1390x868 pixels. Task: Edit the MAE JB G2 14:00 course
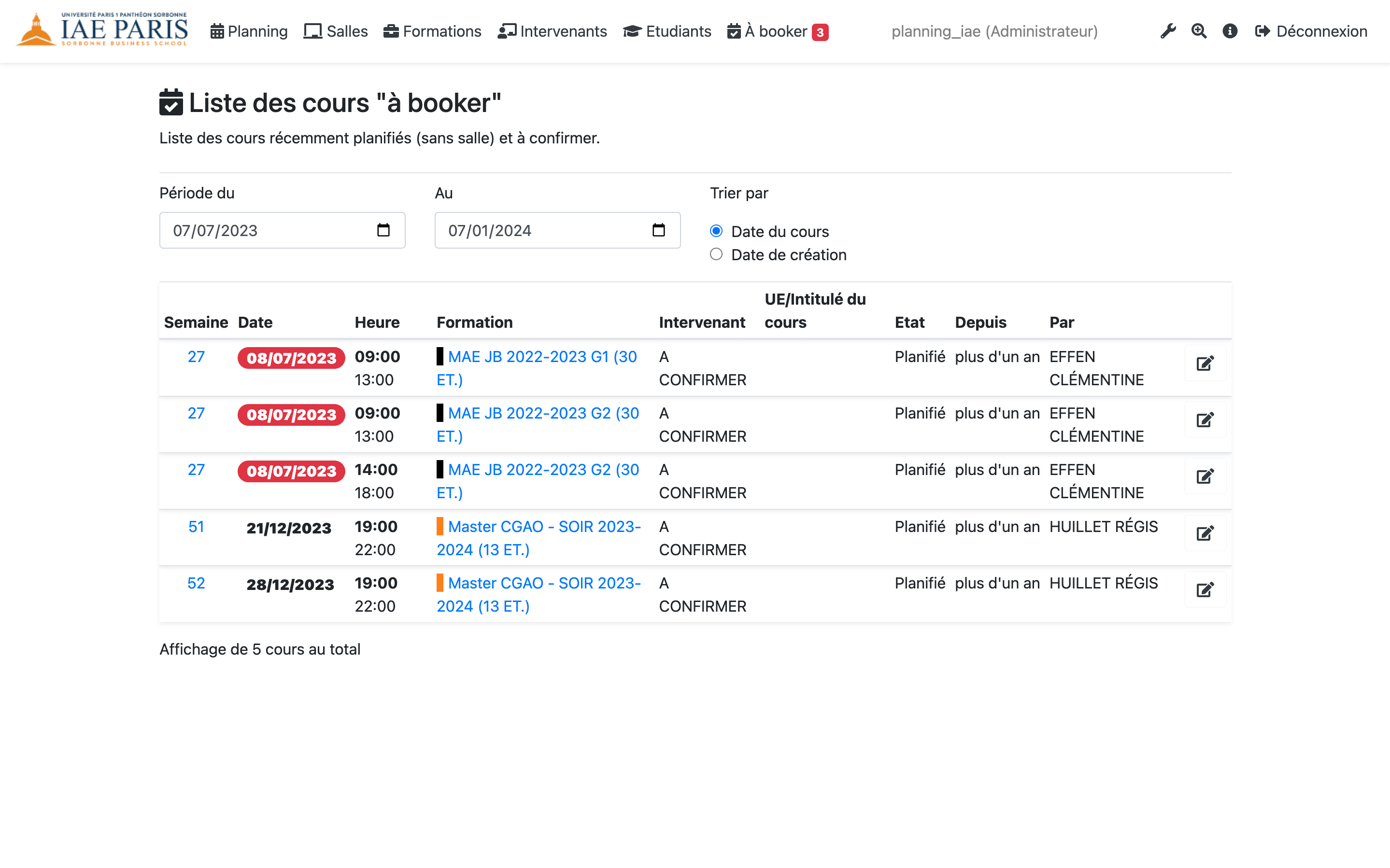point(1205,476)
